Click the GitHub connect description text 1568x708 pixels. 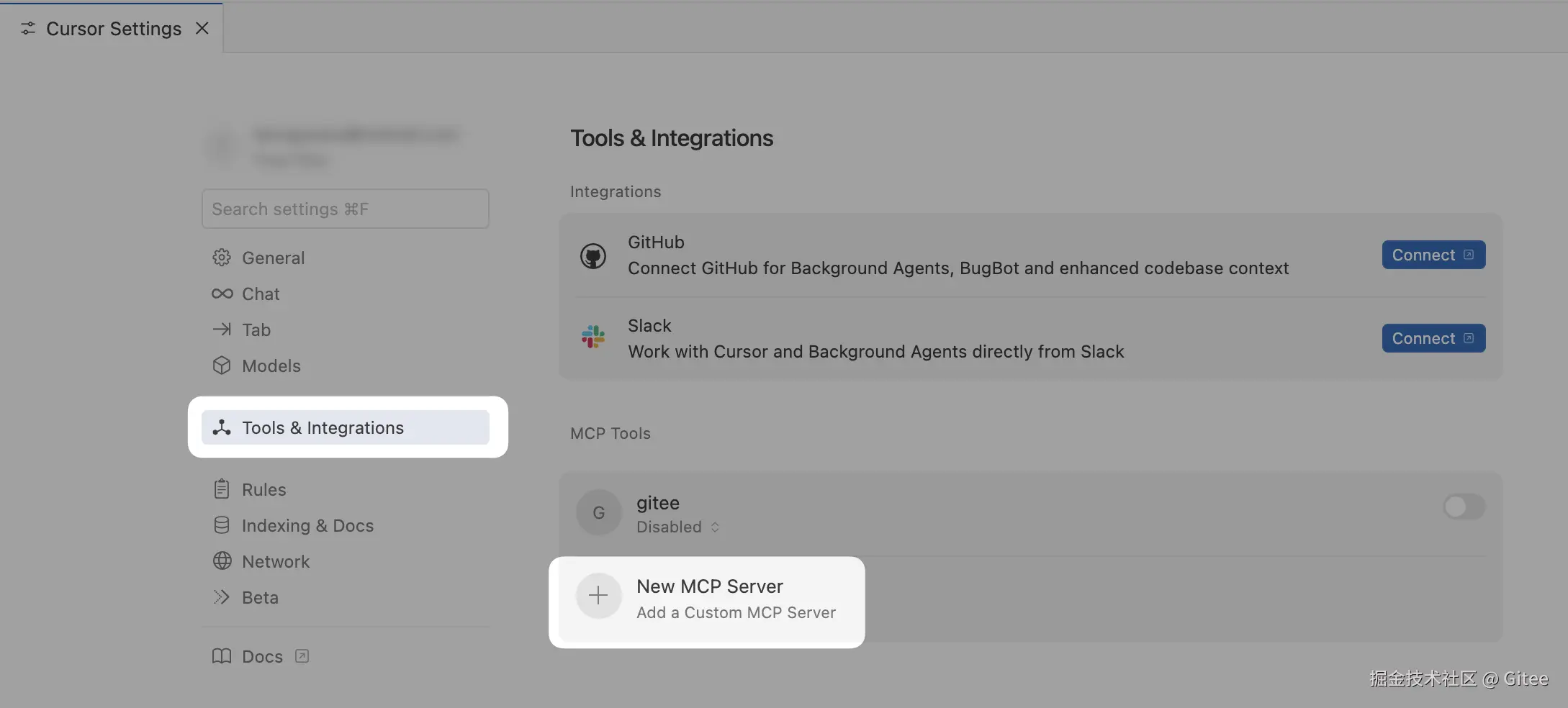958,268
